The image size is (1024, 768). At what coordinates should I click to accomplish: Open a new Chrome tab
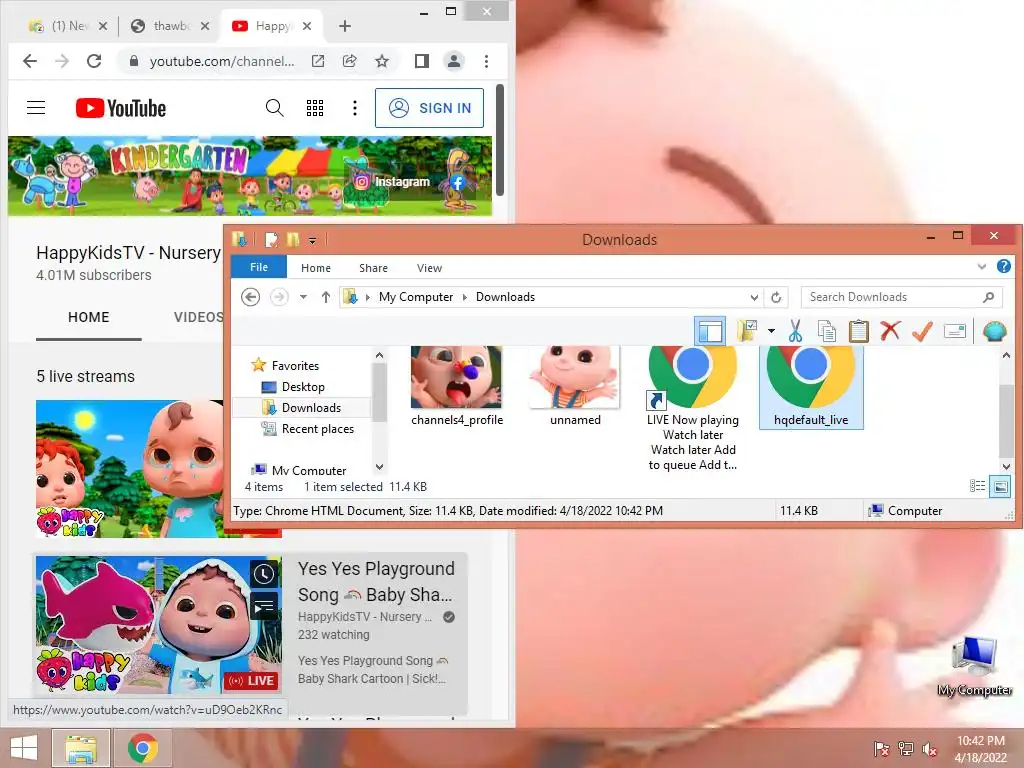(x=345, y=26)
